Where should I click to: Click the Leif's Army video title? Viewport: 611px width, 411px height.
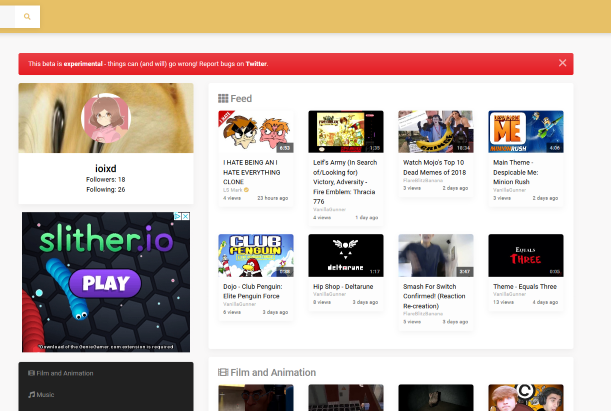tap(345, 182)
